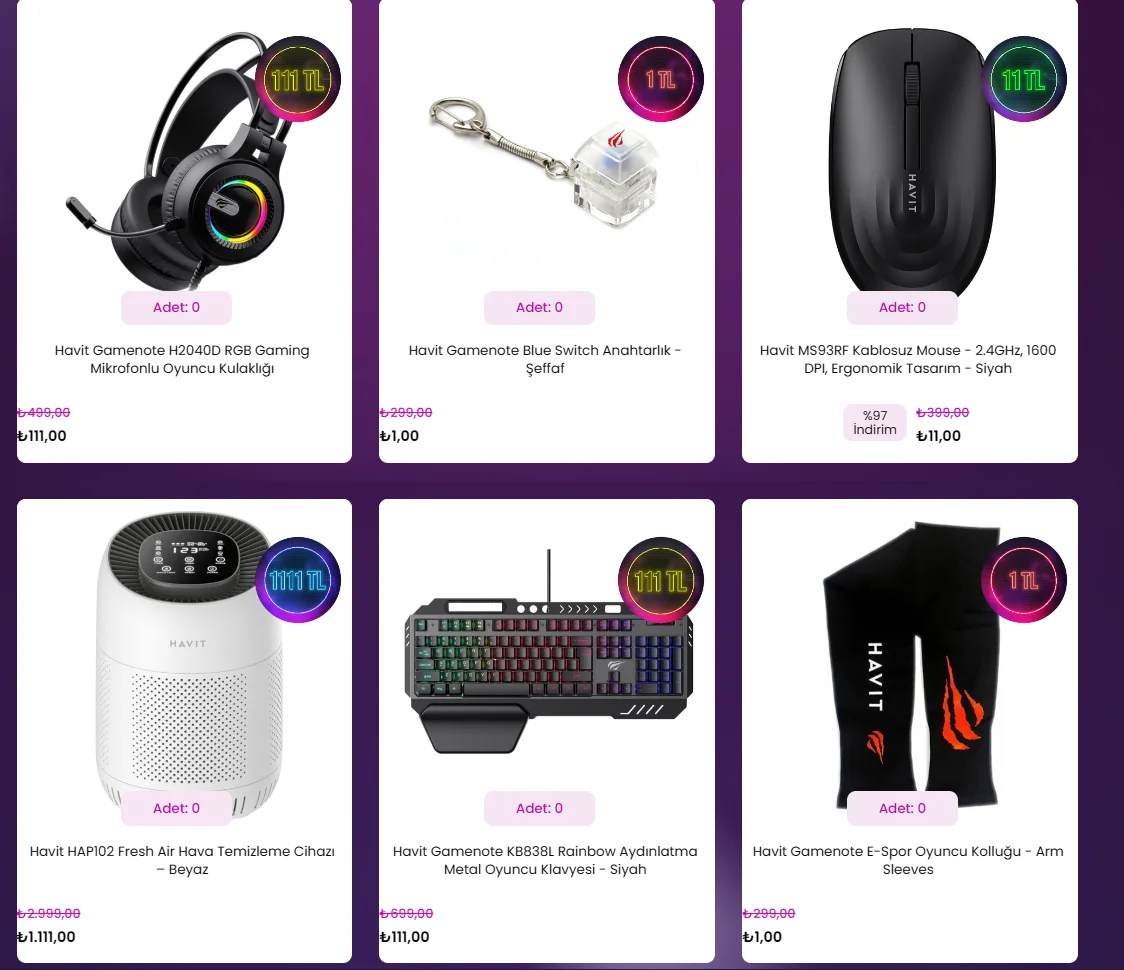Click the 1 TL badge on keychain
1124x970 pixels.
click(660, 79)
